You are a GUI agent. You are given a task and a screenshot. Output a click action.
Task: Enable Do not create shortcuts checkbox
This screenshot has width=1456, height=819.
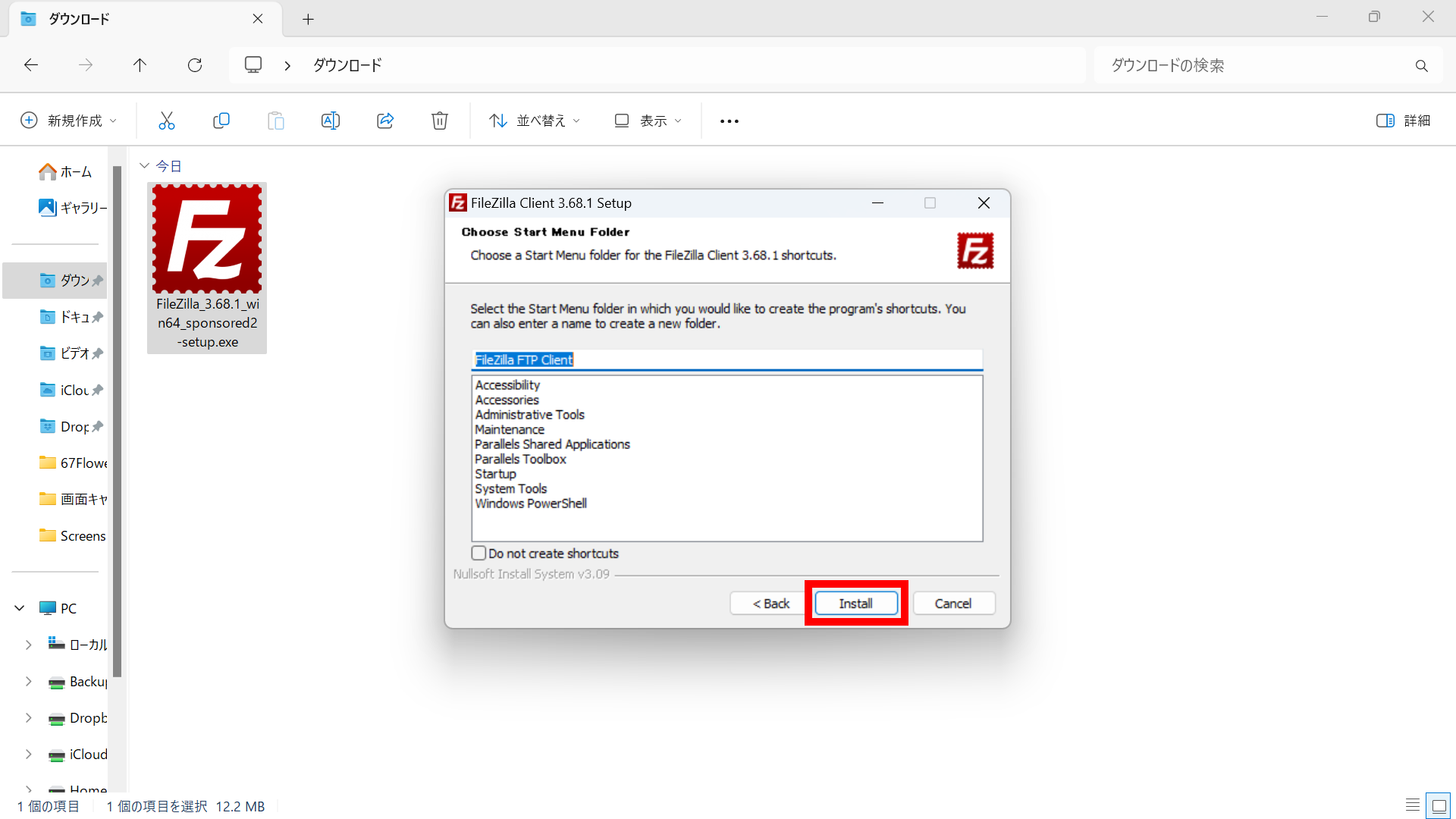pos(479,553)
